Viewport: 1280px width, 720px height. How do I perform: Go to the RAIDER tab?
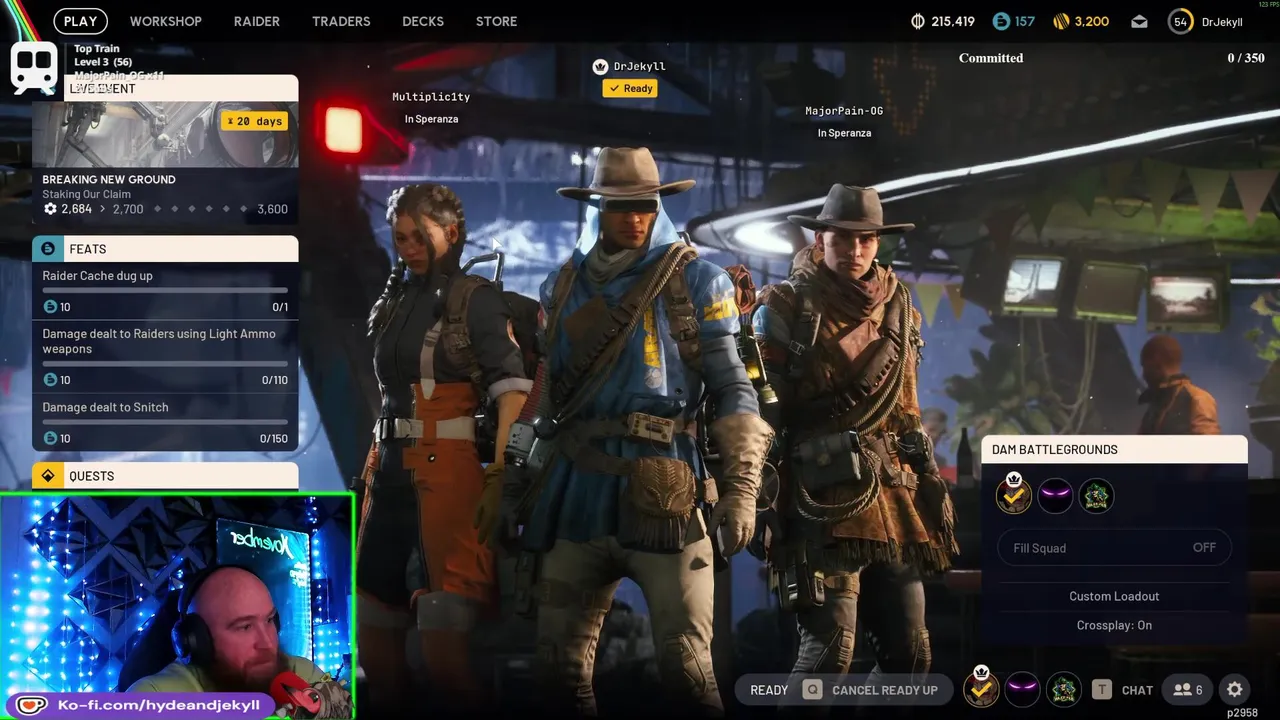[257, 21]
